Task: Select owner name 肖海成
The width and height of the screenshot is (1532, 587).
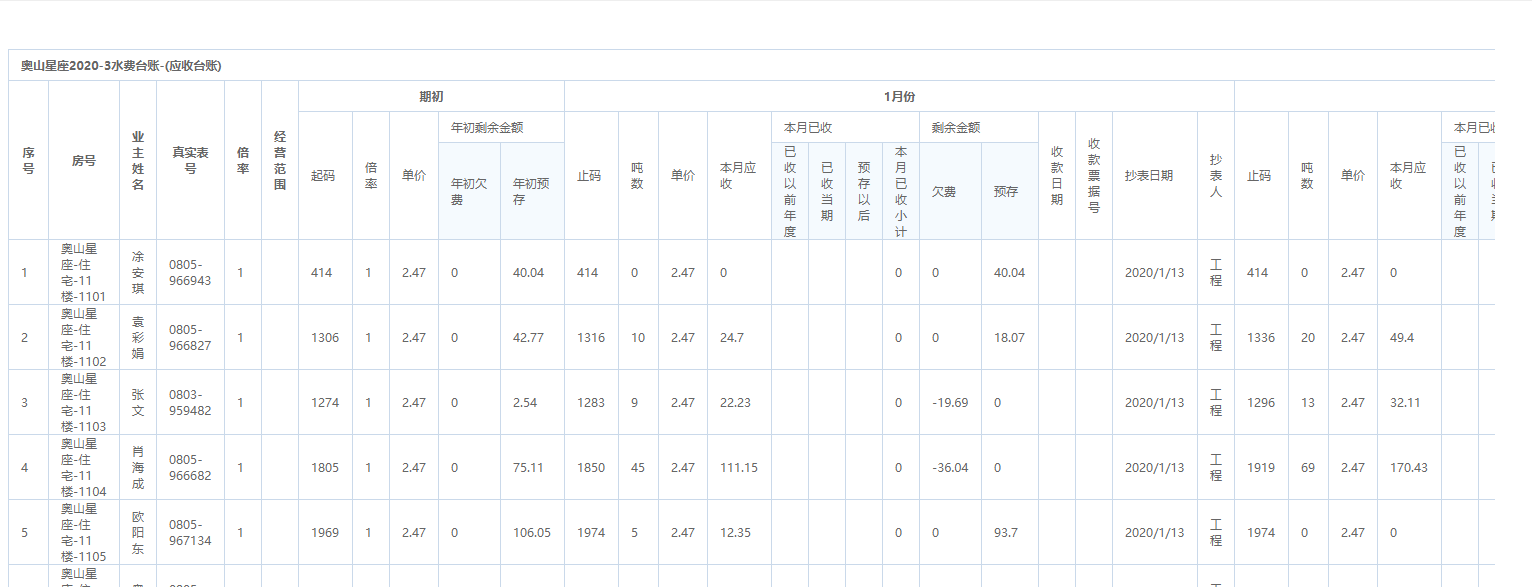Action: tap(138, 467)
